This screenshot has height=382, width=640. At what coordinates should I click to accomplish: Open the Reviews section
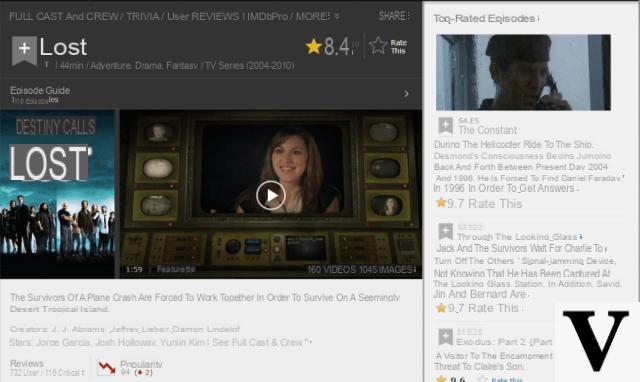click(x=27, y=363)
